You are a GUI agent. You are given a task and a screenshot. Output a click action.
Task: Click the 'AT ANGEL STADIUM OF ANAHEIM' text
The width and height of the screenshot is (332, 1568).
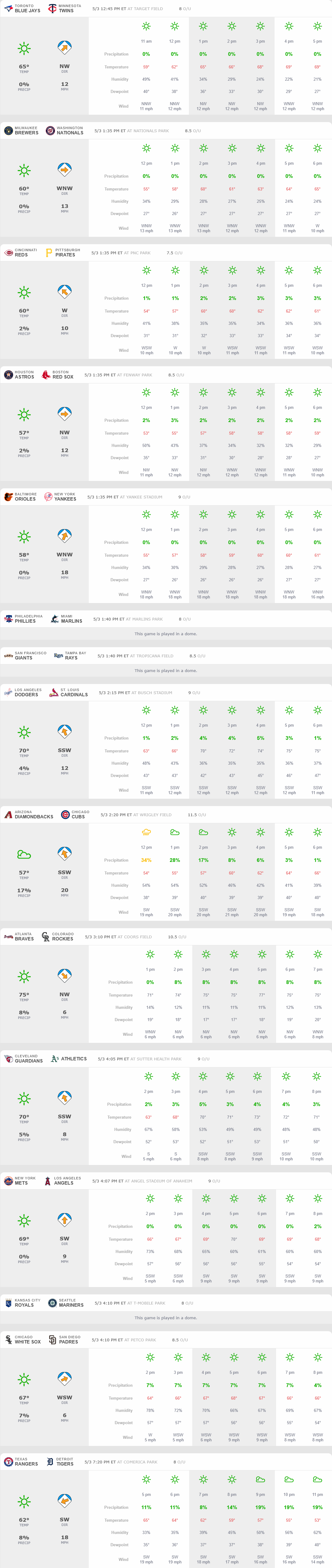point(158,1181)
